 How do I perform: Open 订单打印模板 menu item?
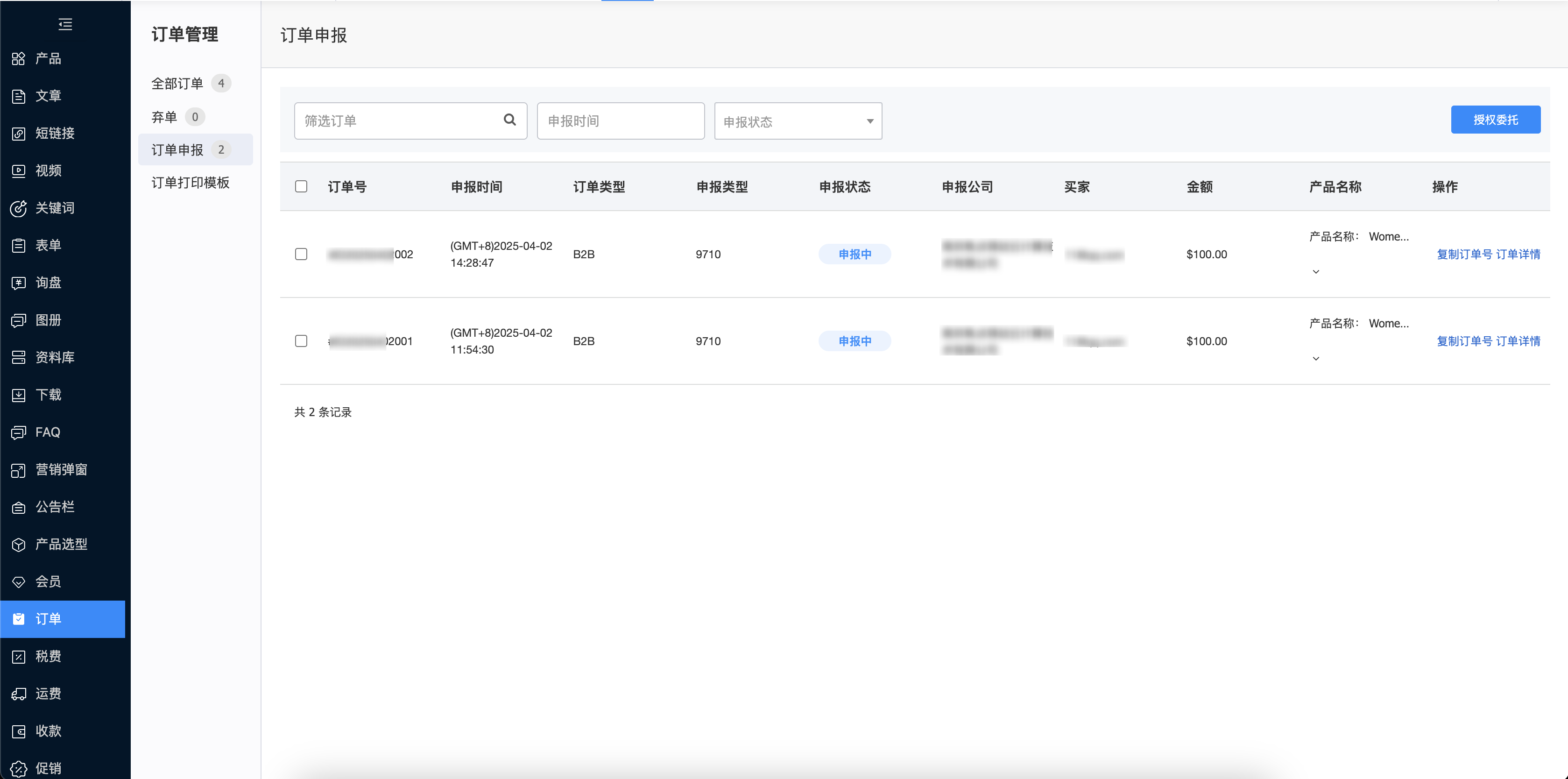click(191, 183)
